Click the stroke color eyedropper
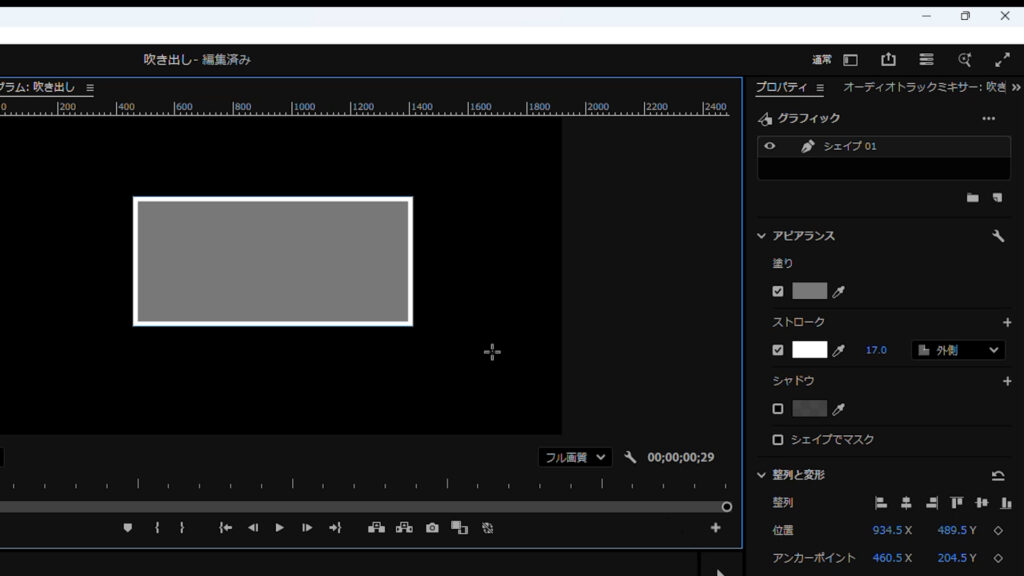The height and width of the screenshot is (576, 1024). tap(839, 350)
